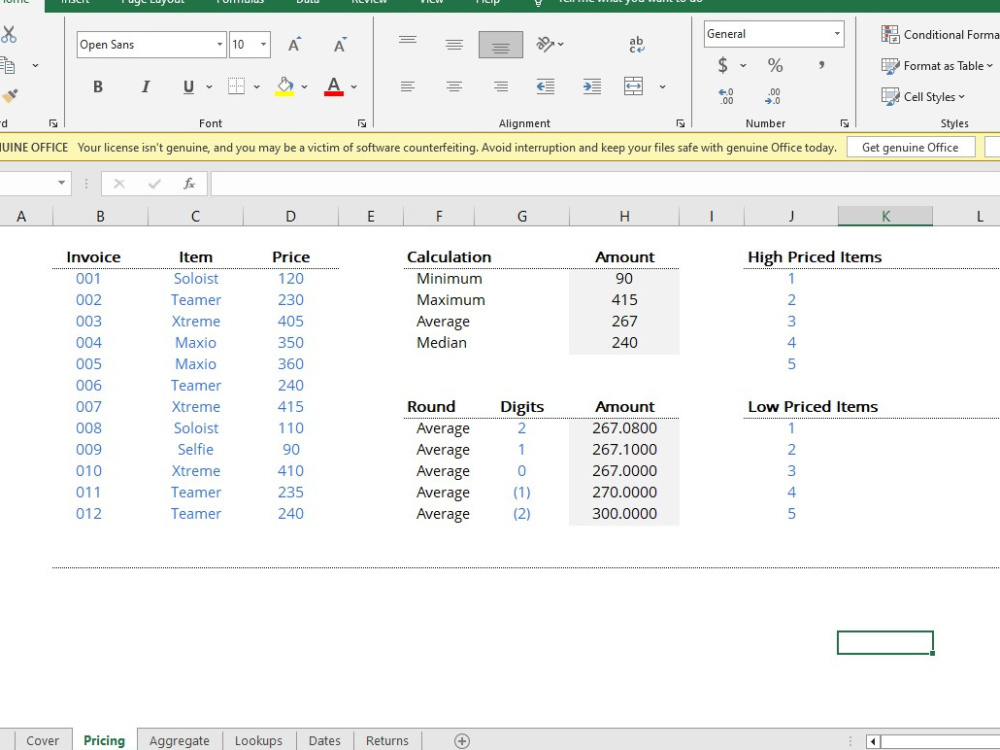This screenshot has width=1000, height=750.
Task: Switch to the Returns sheet tab
Action: [387, 740]
